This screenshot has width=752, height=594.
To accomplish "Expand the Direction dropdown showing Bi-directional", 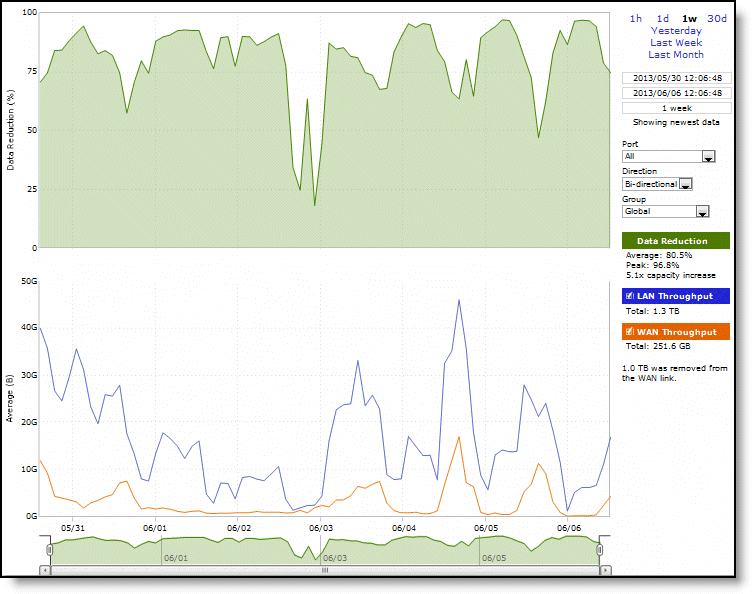I will coord(657,184).
